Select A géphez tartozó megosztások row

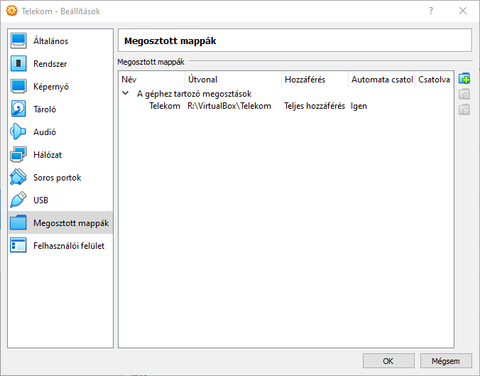[x=286, y=94]
